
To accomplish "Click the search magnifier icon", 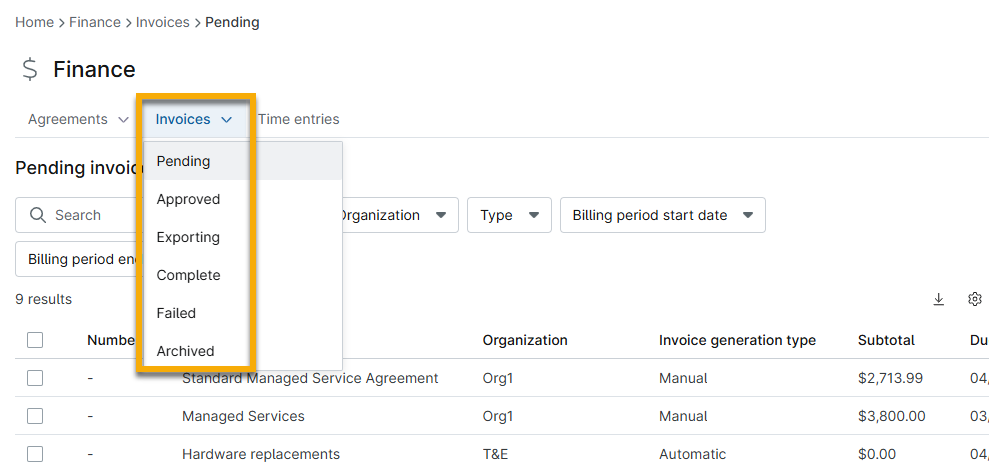I will tap(38, 215).
